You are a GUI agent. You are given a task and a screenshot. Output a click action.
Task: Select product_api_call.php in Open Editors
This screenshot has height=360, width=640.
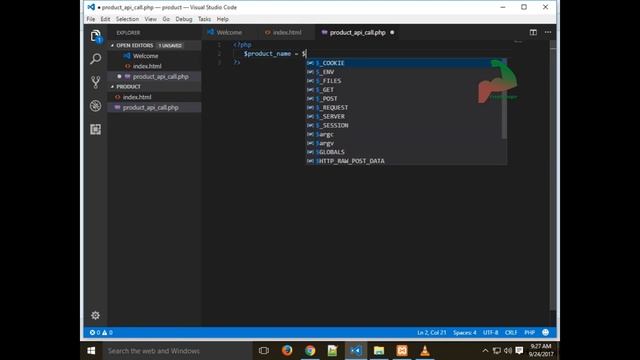[154, 76]
